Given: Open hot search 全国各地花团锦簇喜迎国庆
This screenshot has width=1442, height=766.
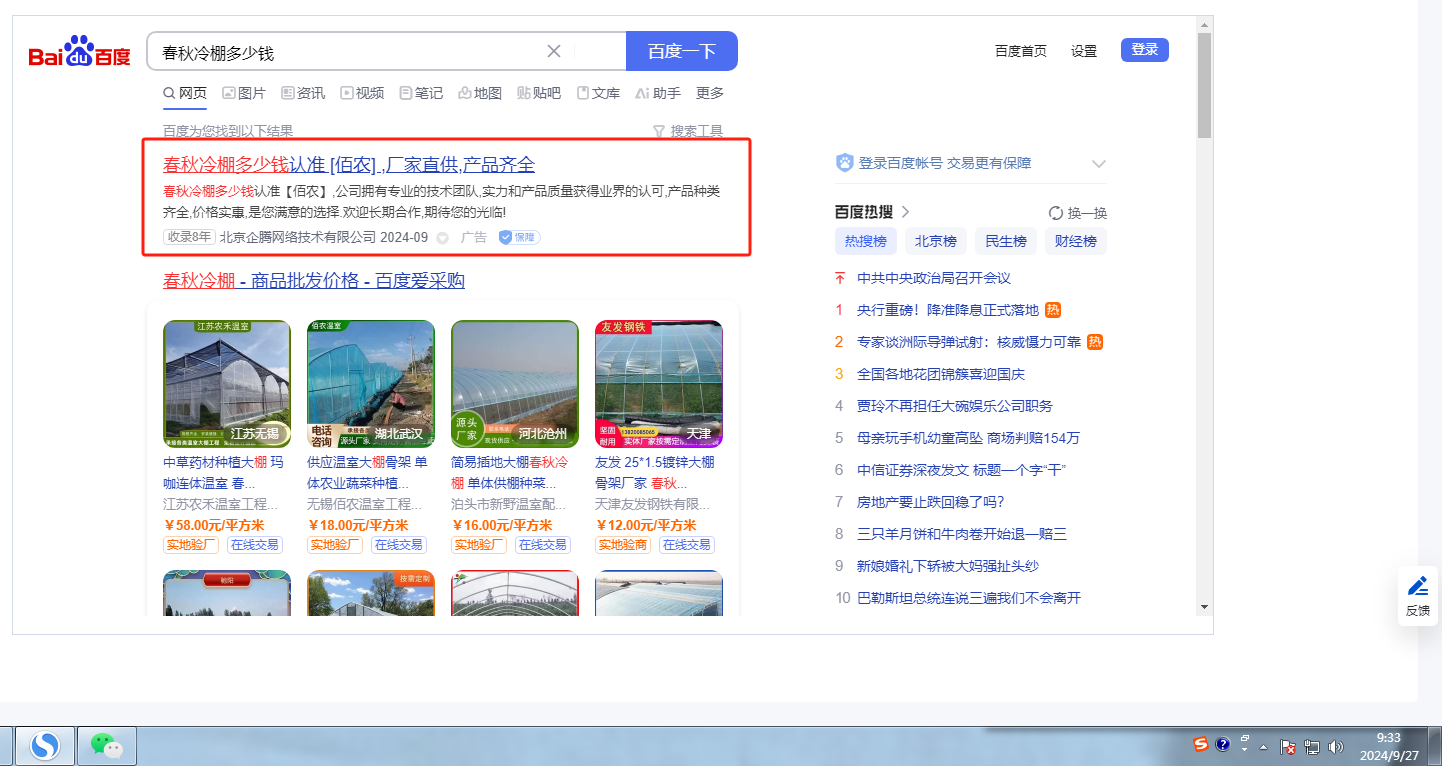Looking at the screenshot, I should tap(941, 374).
